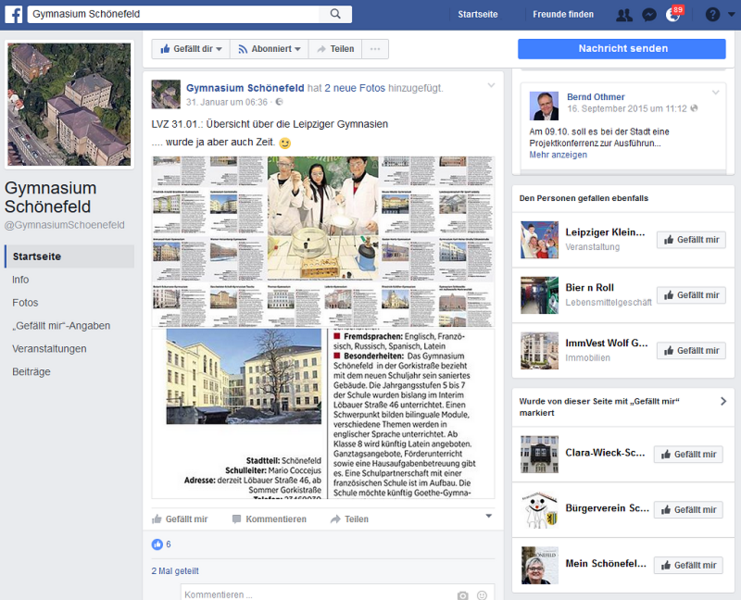Like the Clara-Wieck-Sc page
The width and height of the screenshot is (741, 600).
pyautogui.click(x=688, y=454)
